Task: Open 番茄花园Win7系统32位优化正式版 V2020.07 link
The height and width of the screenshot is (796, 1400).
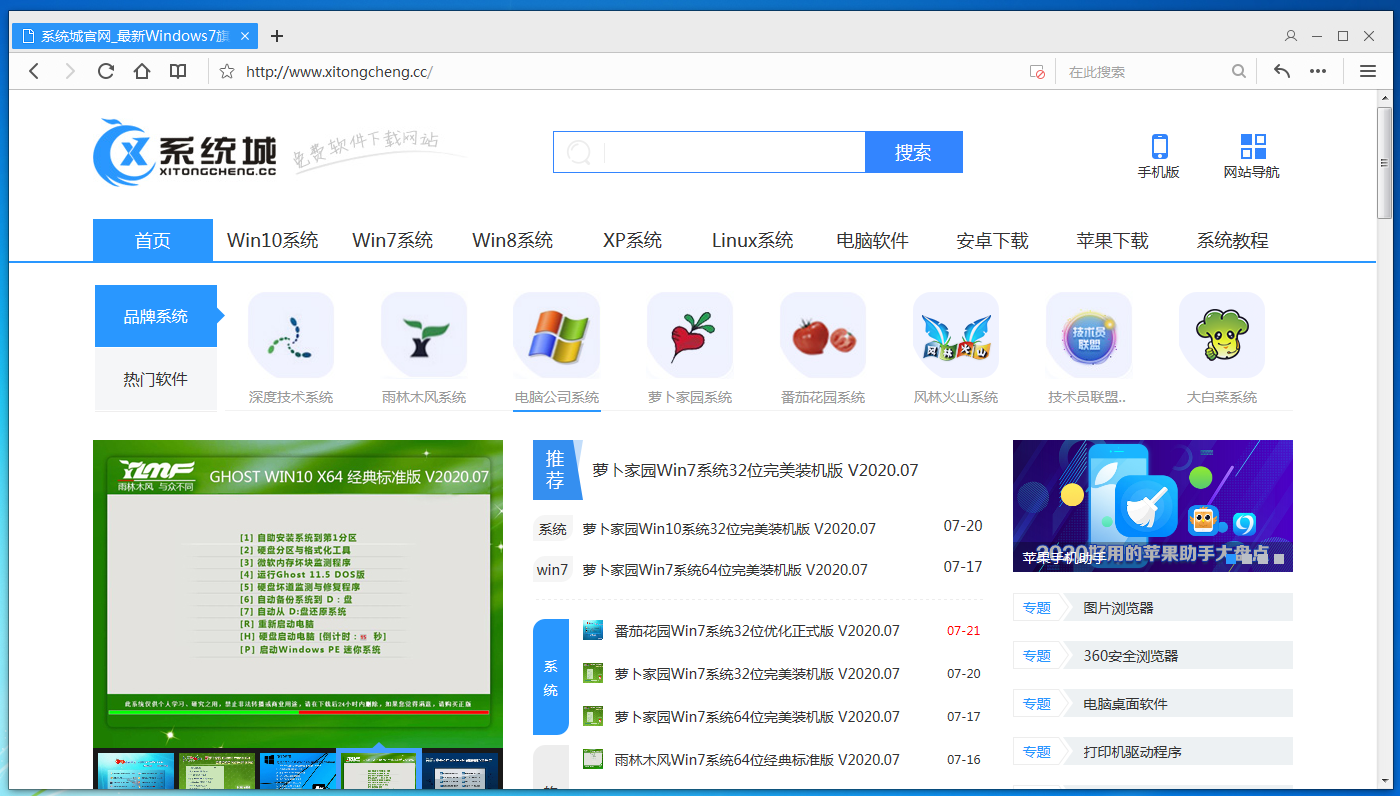Action: point(757,631)
